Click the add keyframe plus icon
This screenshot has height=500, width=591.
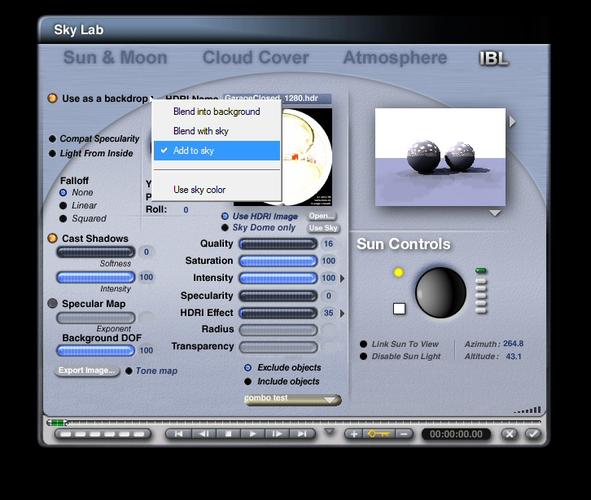coord(354,434)
